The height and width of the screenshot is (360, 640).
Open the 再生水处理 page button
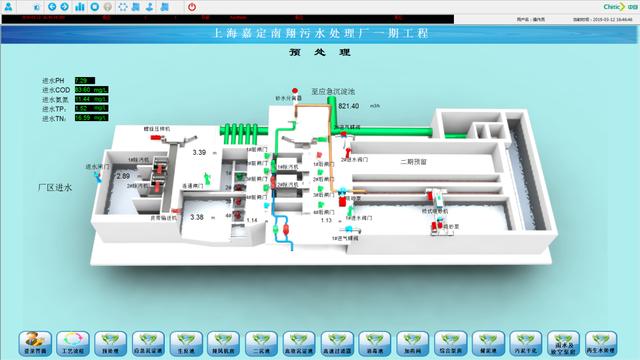pos(601,343)
